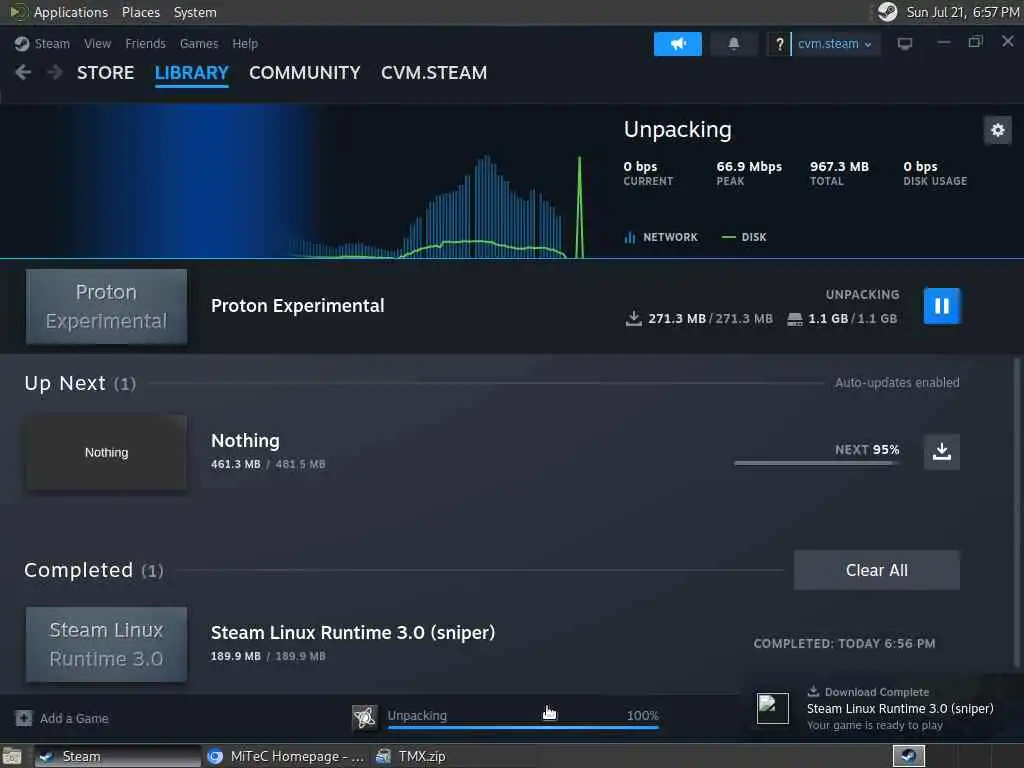Viewport: 1024px width, 768px height.
Task: Open the View menu
Action: (x=97, y=44)
